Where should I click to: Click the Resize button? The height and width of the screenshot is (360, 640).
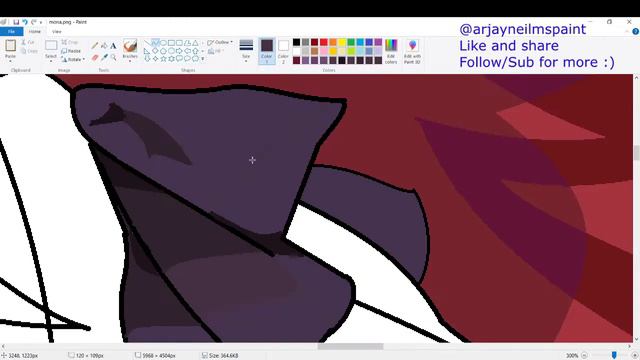coord(71,51)
